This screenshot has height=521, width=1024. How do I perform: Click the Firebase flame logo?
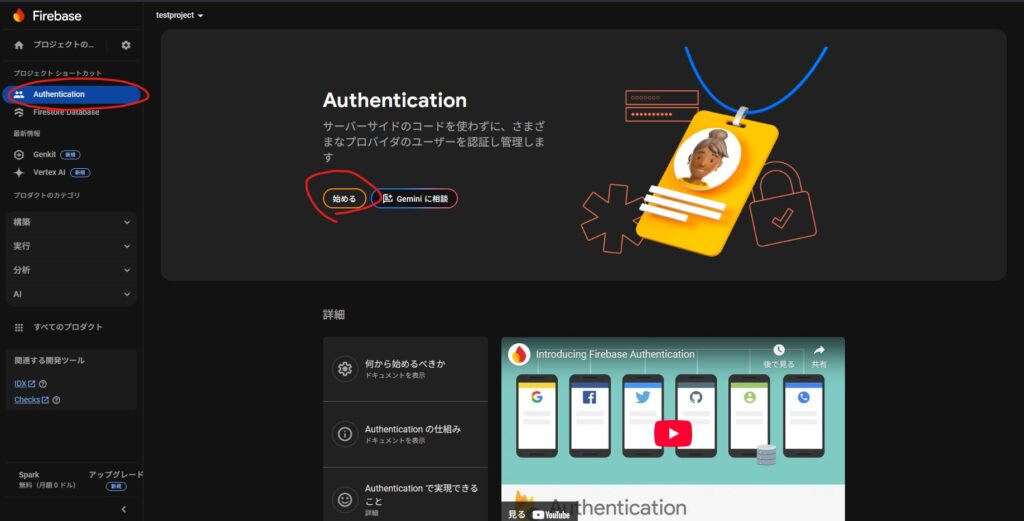[x=19, y=15]
